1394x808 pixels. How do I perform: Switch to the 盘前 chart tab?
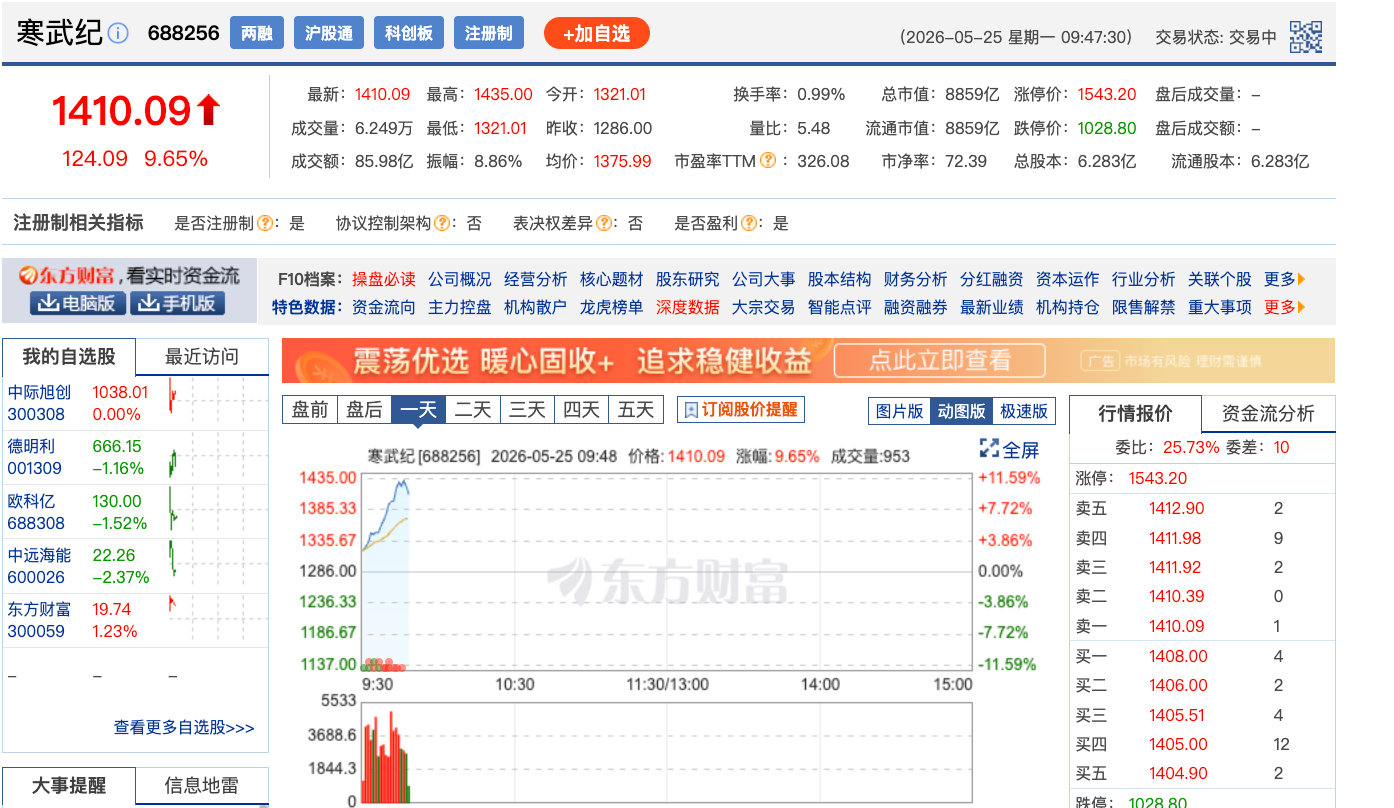coord(310,409)
